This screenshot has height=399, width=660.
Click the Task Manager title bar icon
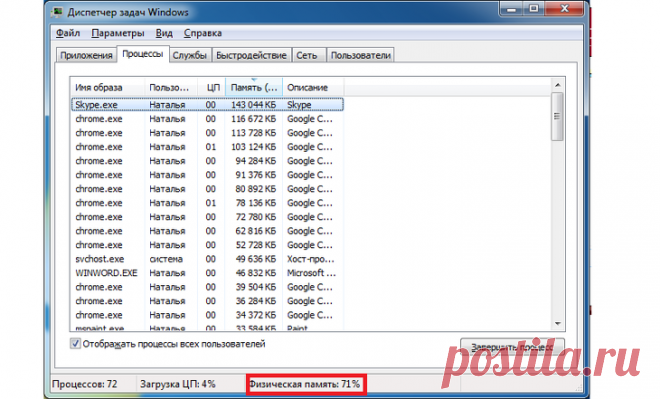click(x=57, y=12)
